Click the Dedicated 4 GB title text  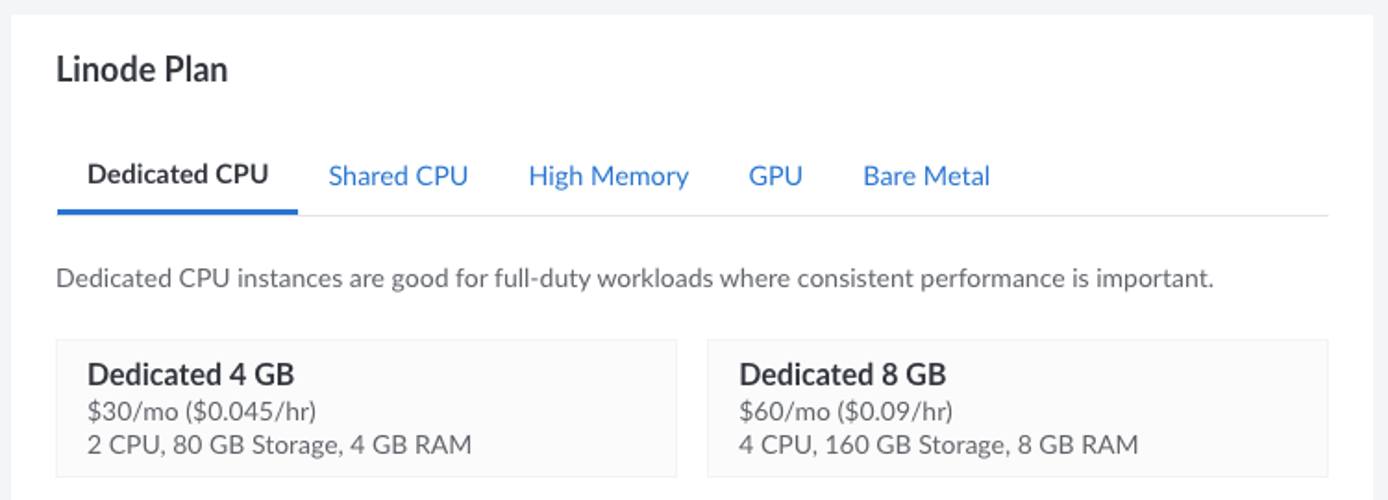tap(191, 375)
